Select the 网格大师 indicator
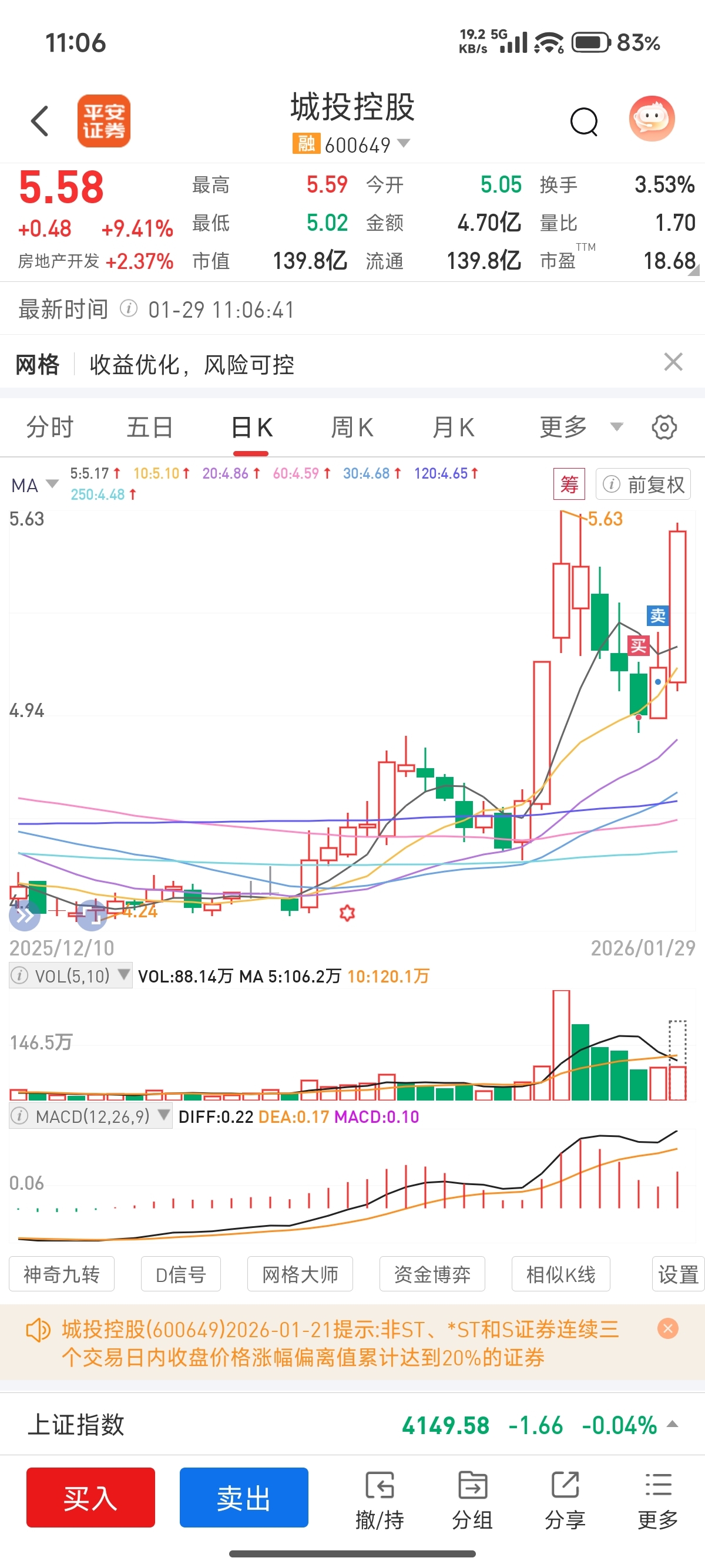Viewport: 705px width, 1568px height. [x=300, y=1274]
